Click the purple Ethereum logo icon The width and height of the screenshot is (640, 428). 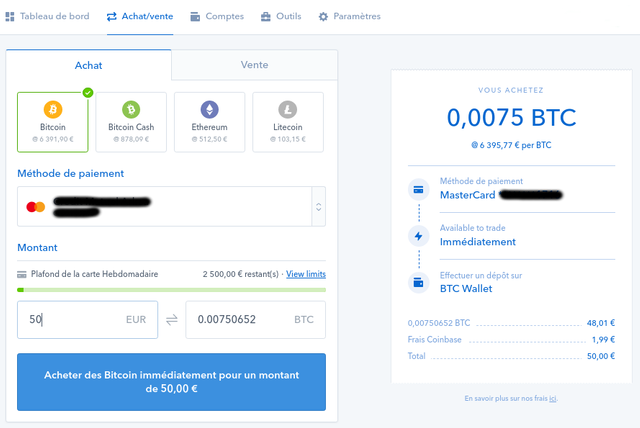[209, 109]
